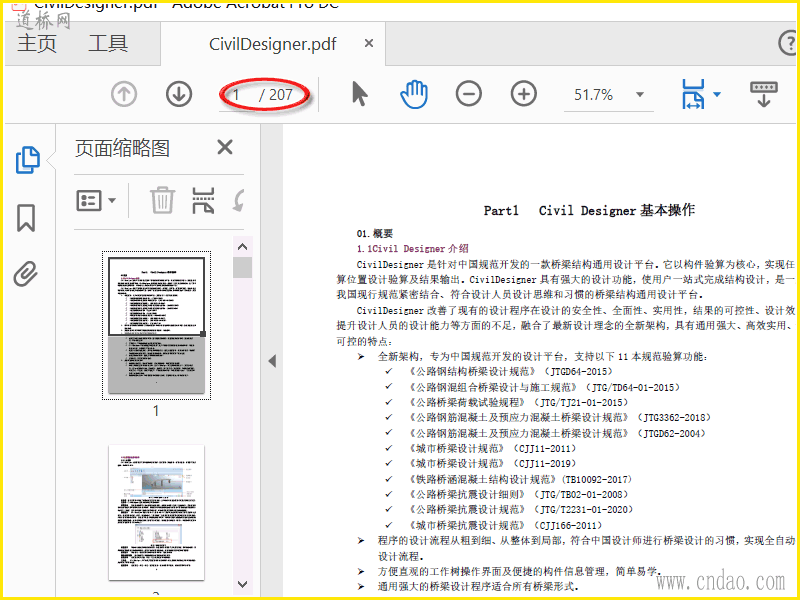Click 《城市桥梁设计规范》 (CJJ11-2011) line
Image resolution: width=800 pixels, height=600 pixels.
pos(492,448)
